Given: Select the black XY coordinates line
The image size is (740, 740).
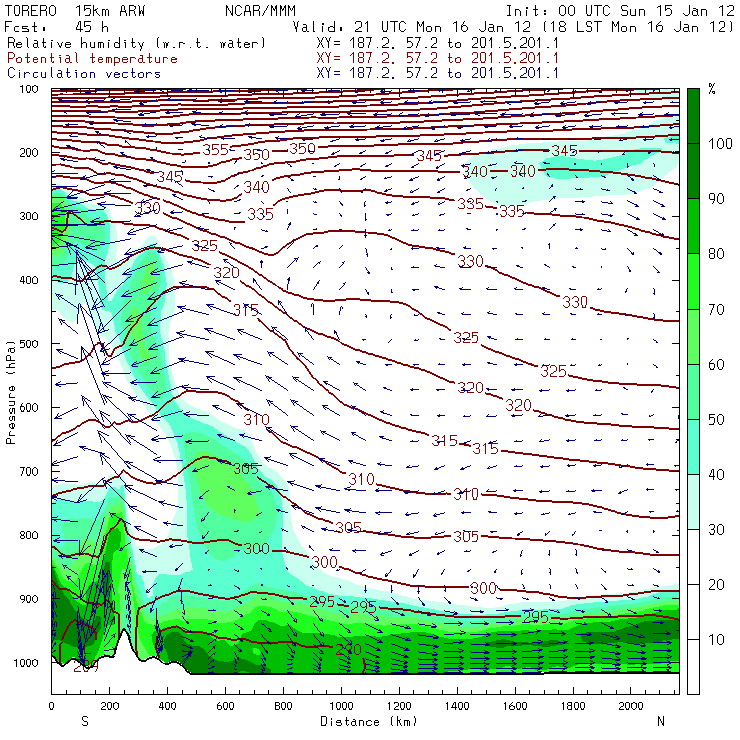Looking at the screenshot, I should 437,43.
